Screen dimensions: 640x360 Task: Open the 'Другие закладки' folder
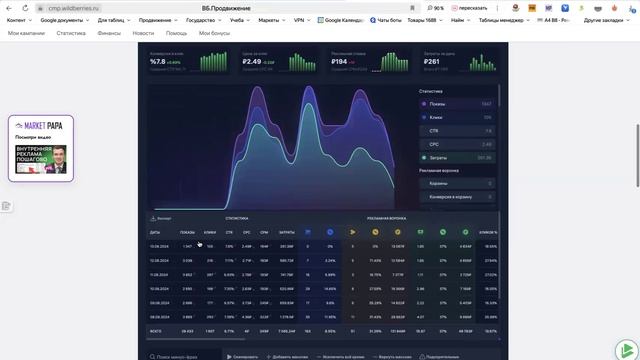click(607, 20)
